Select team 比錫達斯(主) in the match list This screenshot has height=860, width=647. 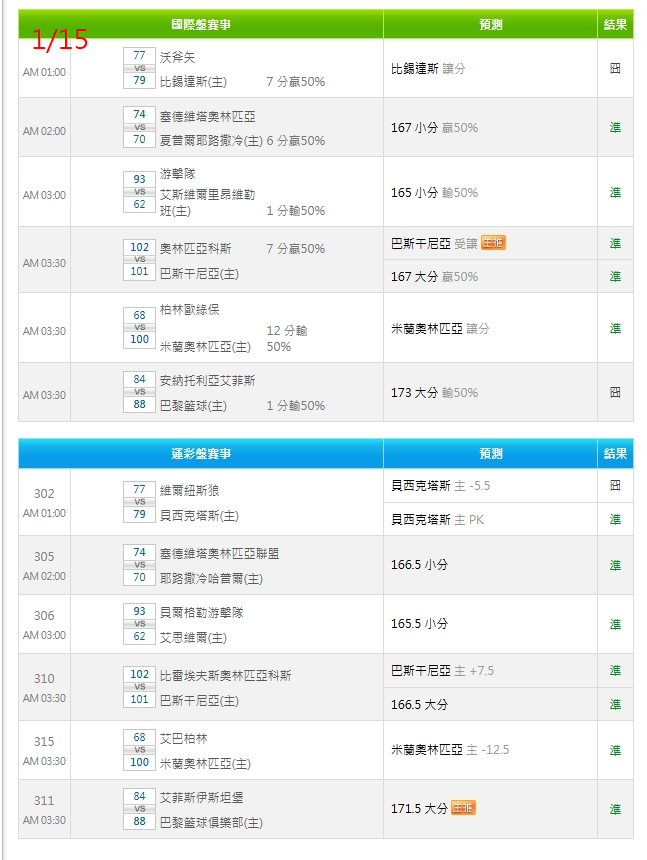tap(193, 82)
